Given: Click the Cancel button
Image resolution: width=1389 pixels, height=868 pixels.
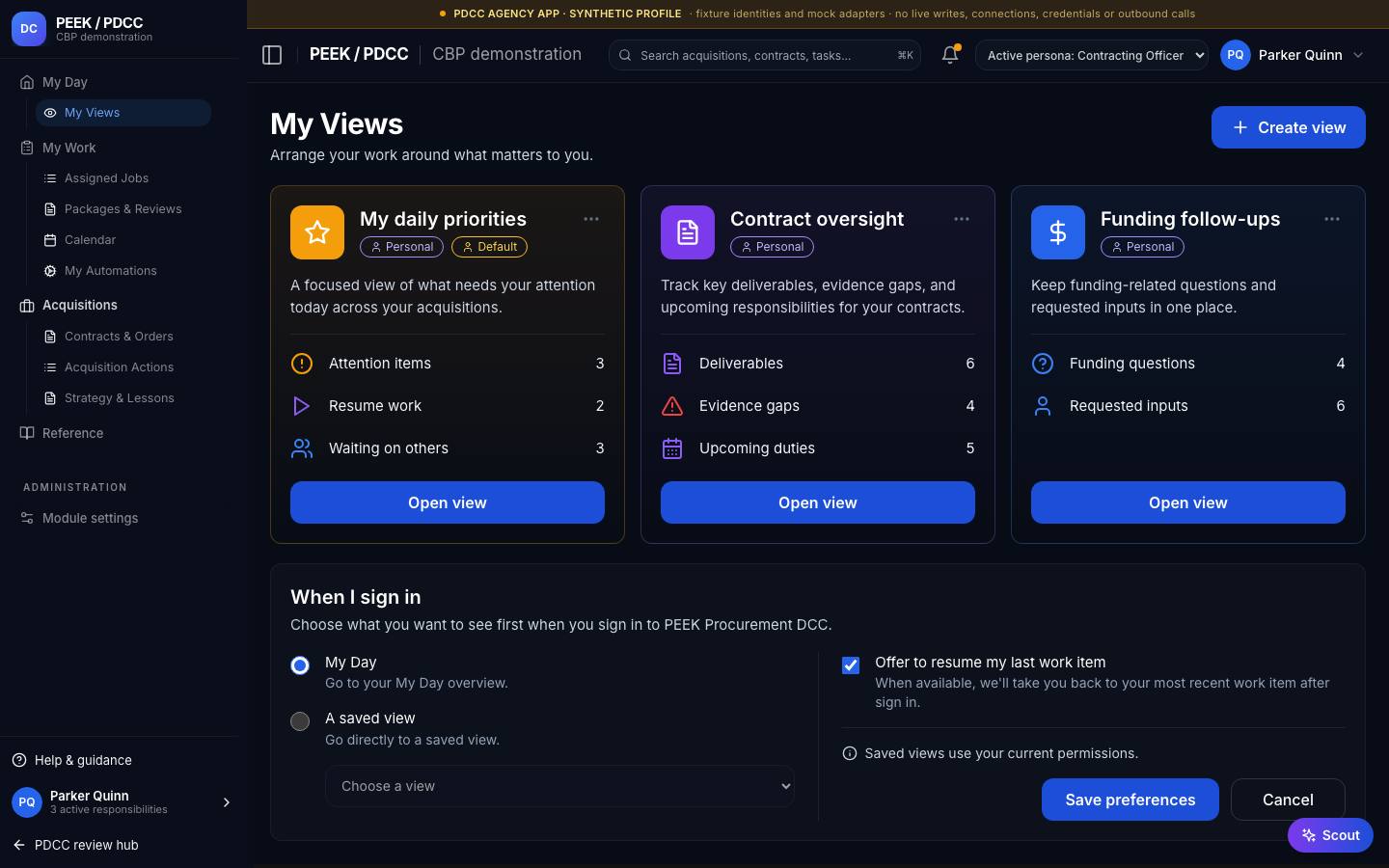Looking at the screenshot, I should (1288, 800).
